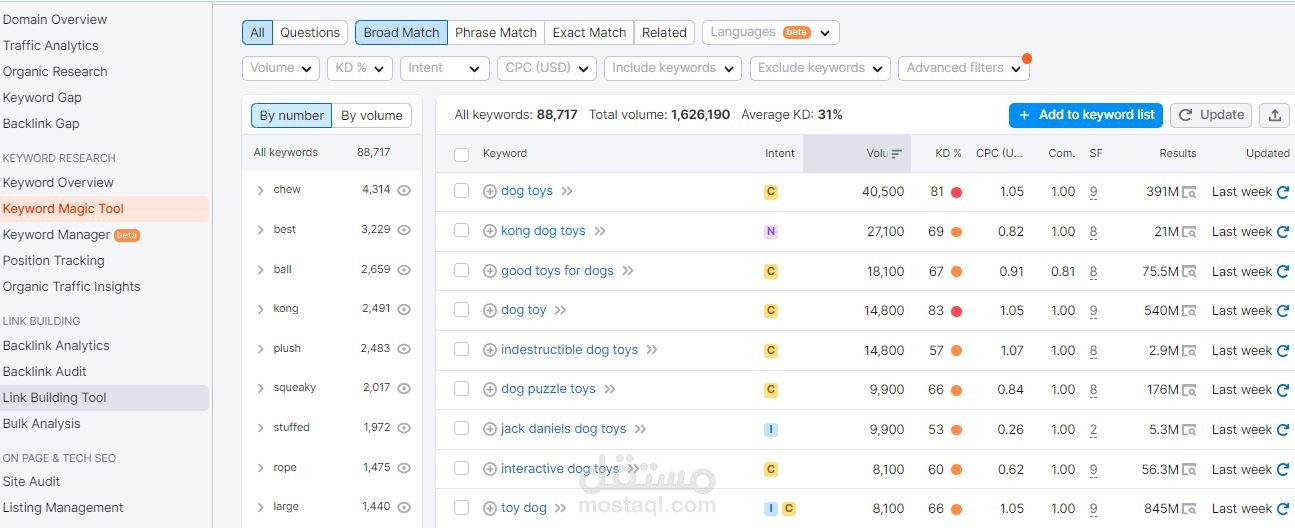
Task: Select the Phrase Match tab
Action: pos(496,32)
